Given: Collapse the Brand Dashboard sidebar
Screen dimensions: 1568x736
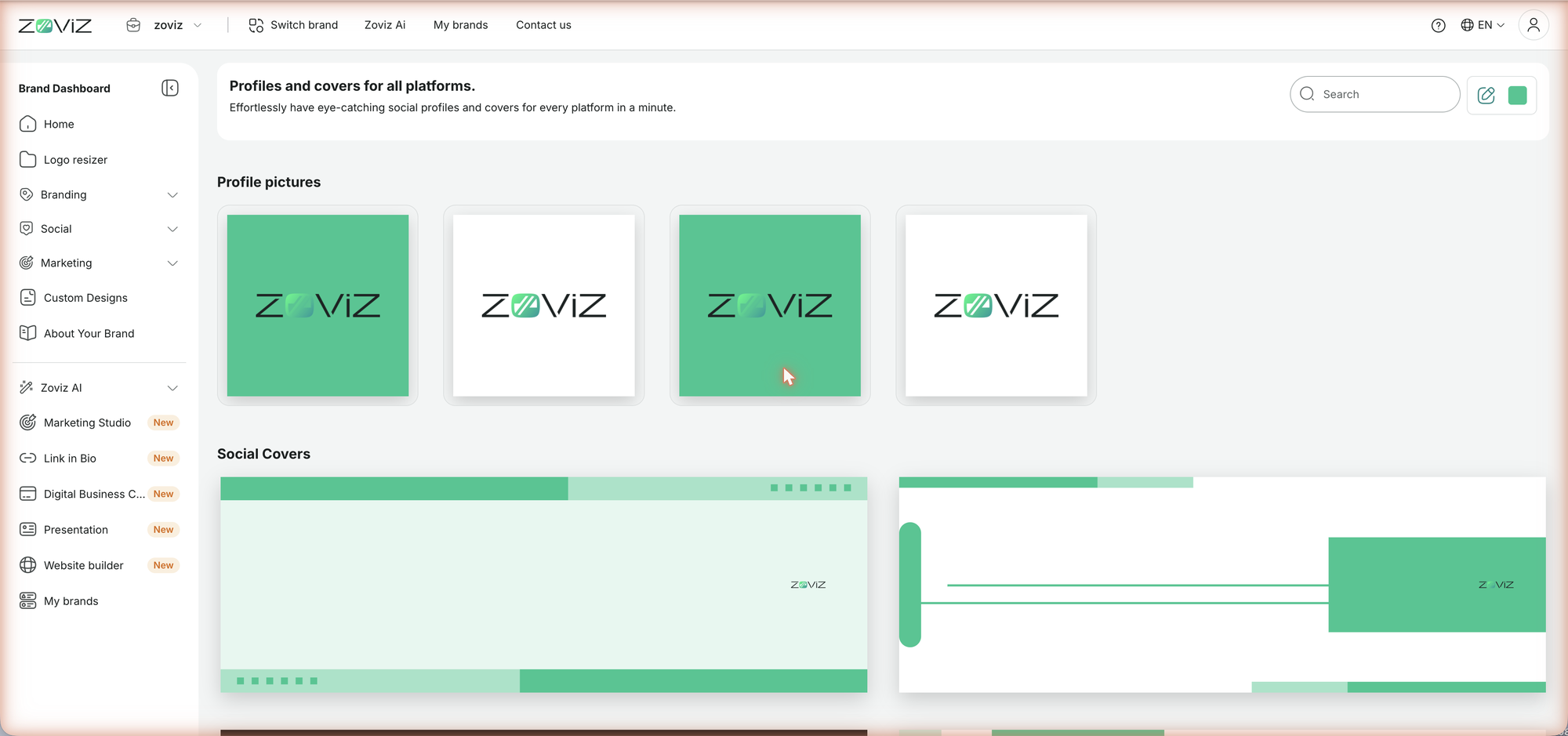Looking at the screenshot, I should tap(170, 88).
